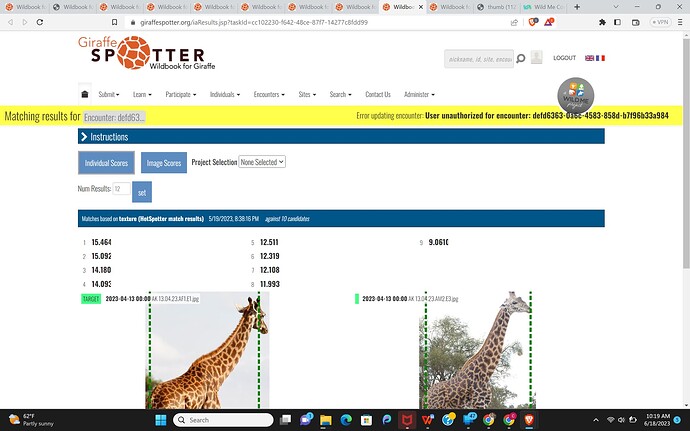Open a new browser tab with plus

click(x=577, y=7)
